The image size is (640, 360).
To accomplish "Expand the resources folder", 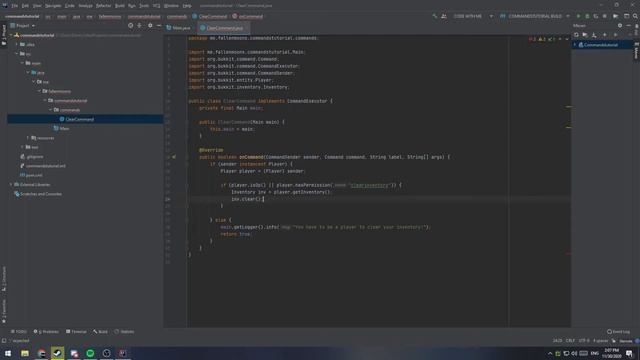I will pos(28,138).
